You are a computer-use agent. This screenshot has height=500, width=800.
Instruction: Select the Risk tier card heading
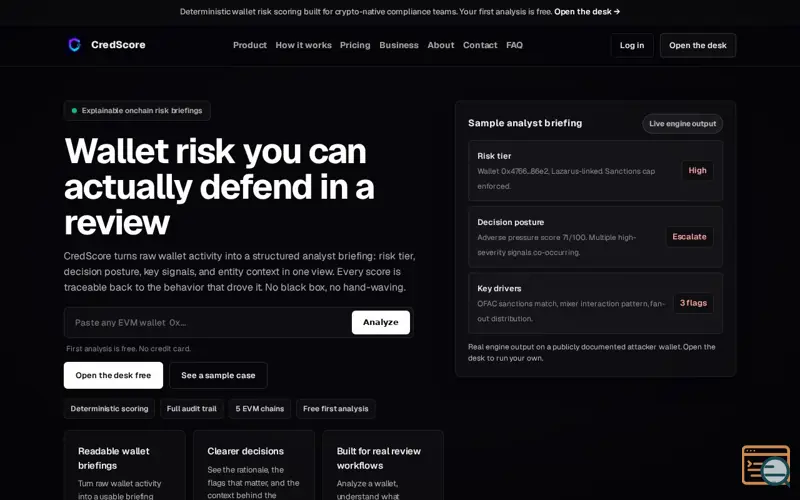coord(494,156)
